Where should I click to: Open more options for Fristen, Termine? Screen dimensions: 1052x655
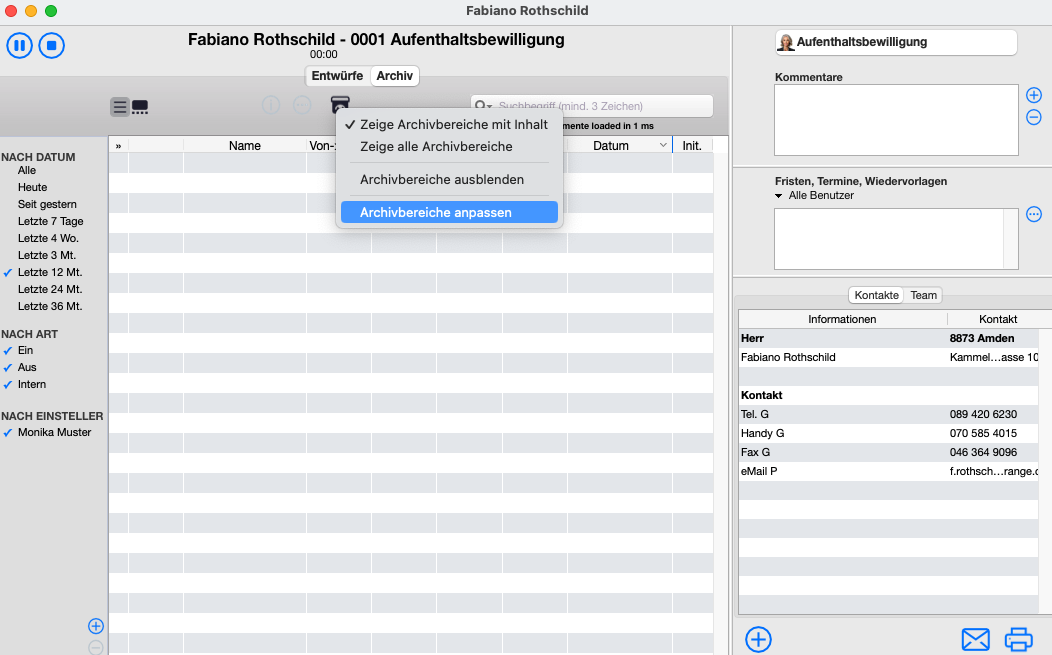click(x=1034, y=214)
